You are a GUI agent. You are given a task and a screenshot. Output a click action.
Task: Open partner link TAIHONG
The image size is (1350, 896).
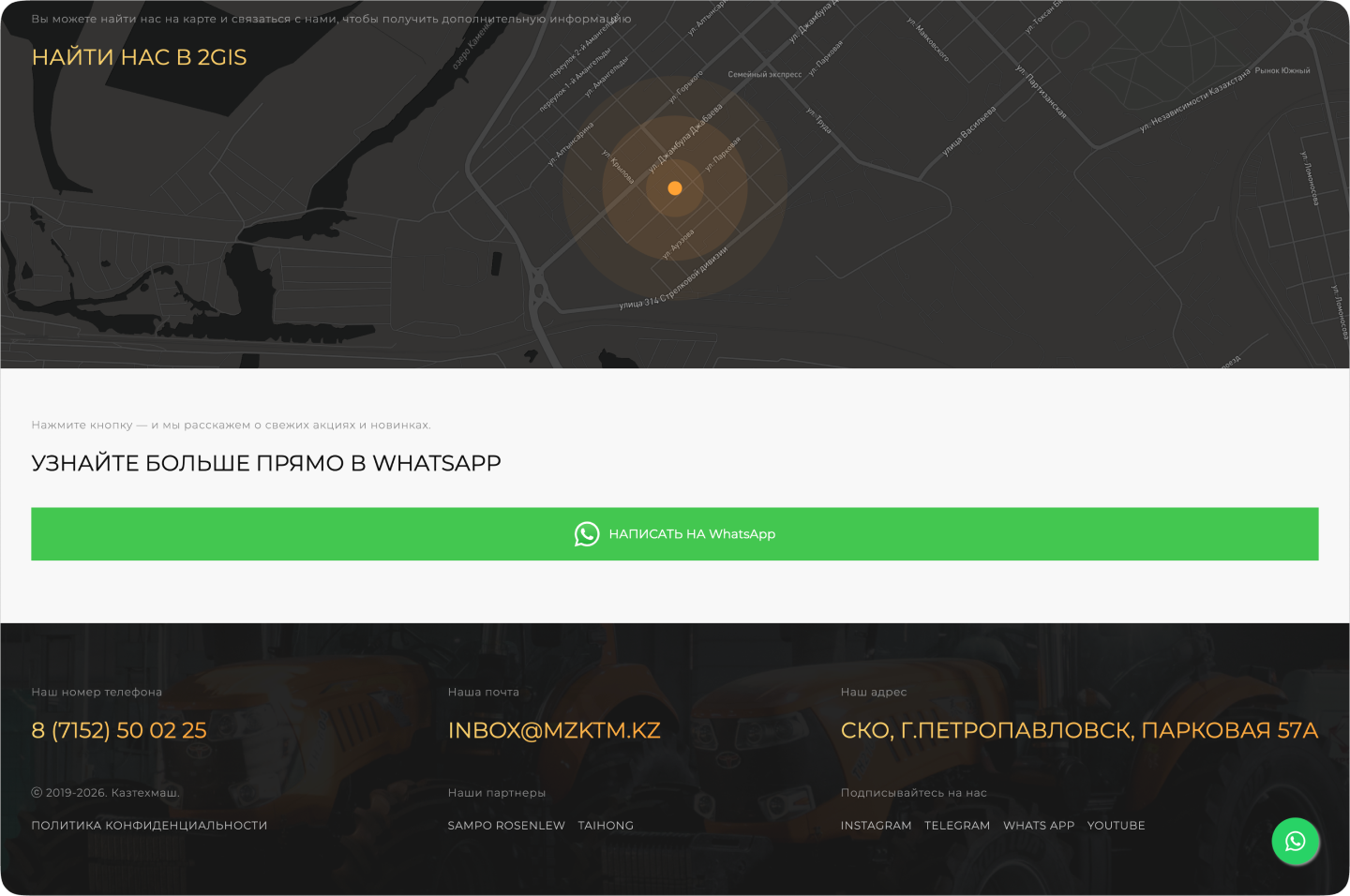(x=606, y=825)
